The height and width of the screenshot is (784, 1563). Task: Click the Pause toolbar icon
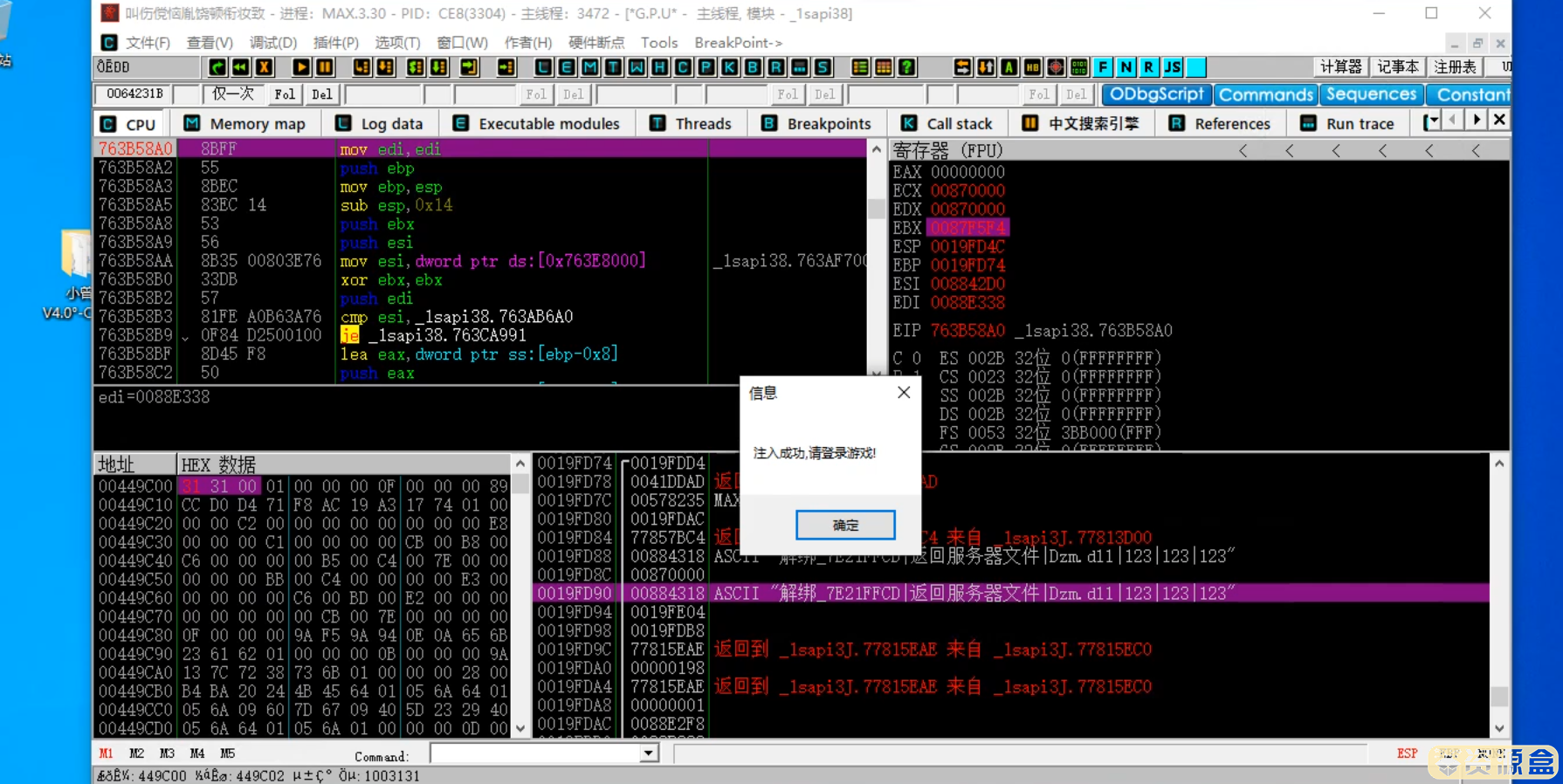click(x=325, y=67)
